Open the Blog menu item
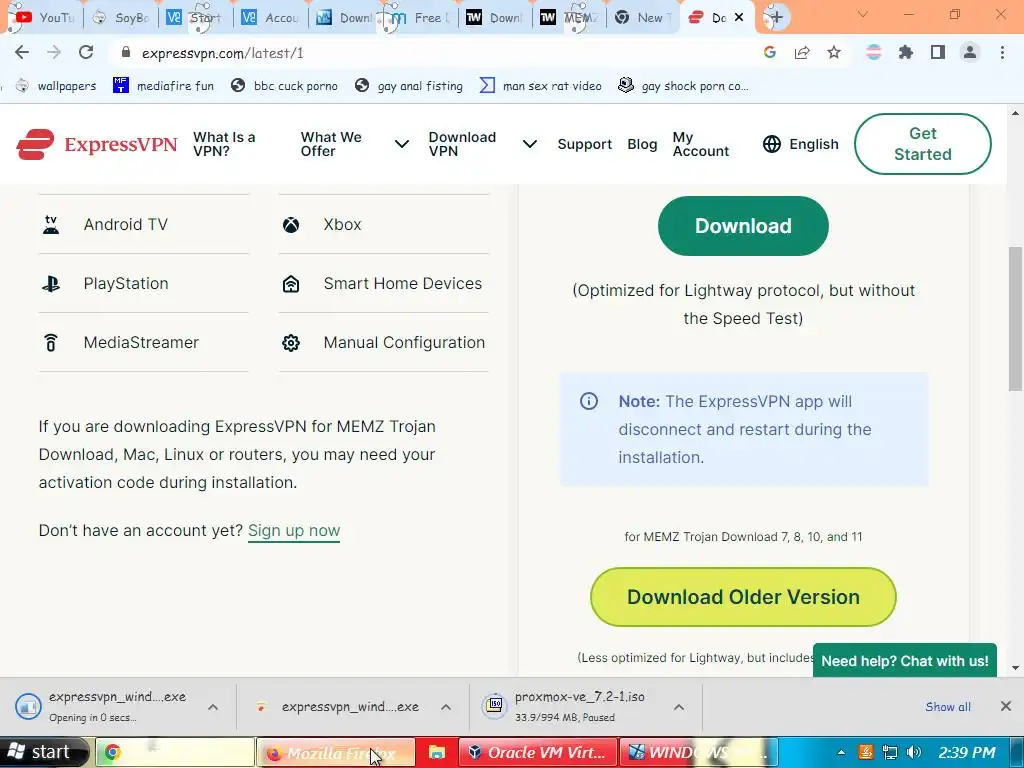1024x768 pixels. pos(642,144)
